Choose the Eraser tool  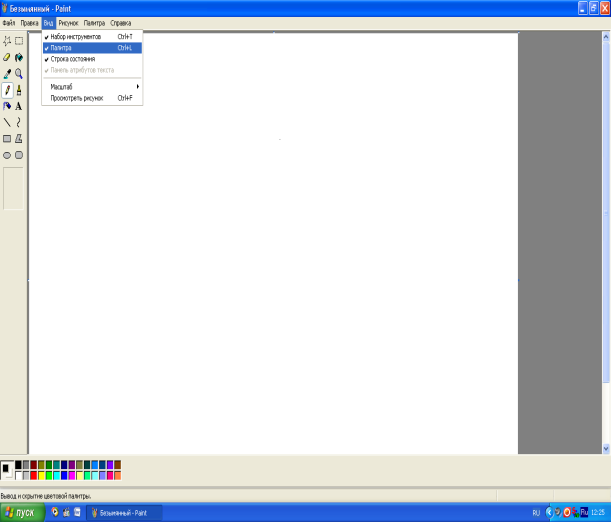click(x=7, y=57)
